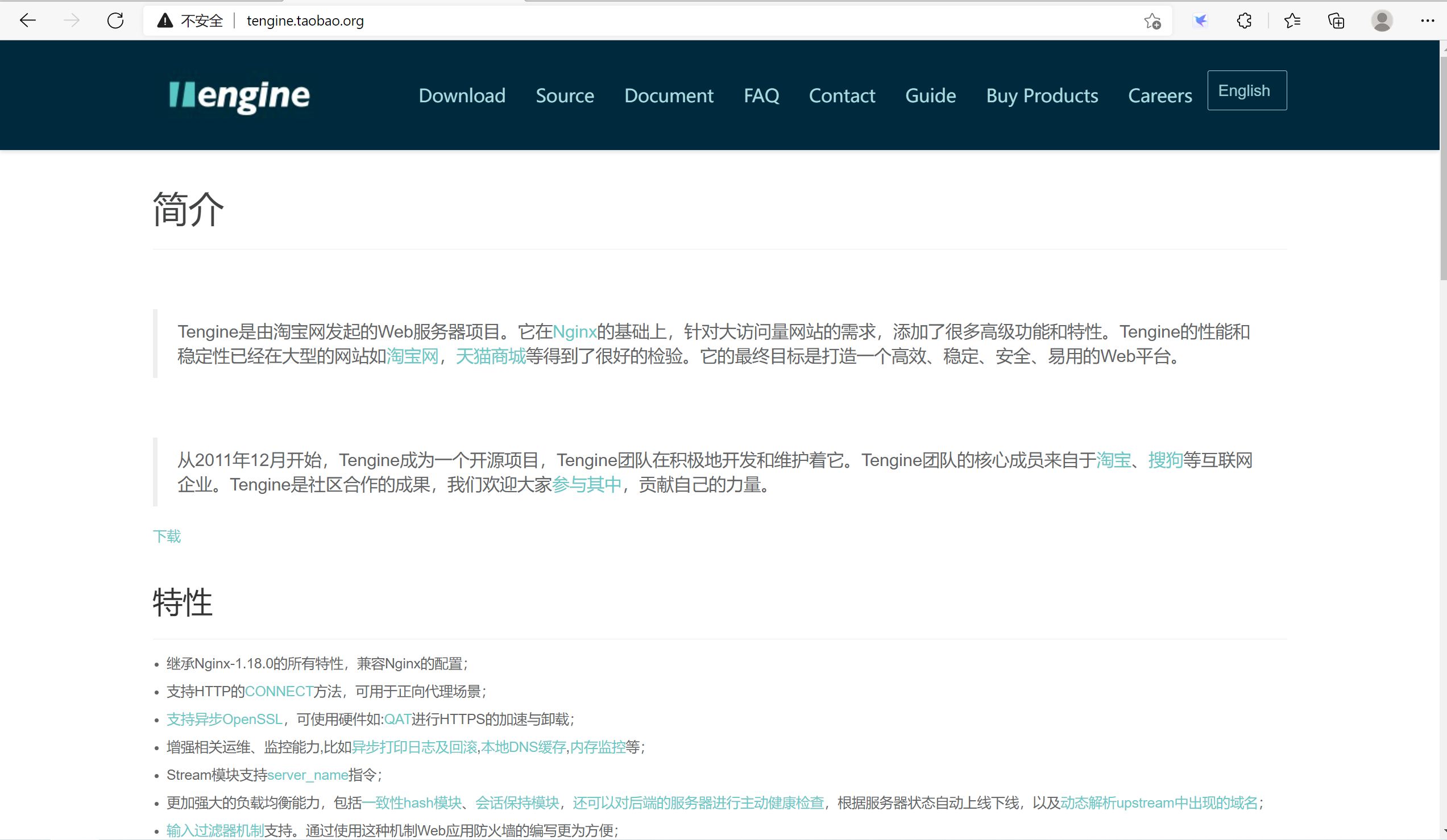The height and width of the screenshot is (840, 1447).
Task: Open the Contact nav item
Action: coord(842,95)
